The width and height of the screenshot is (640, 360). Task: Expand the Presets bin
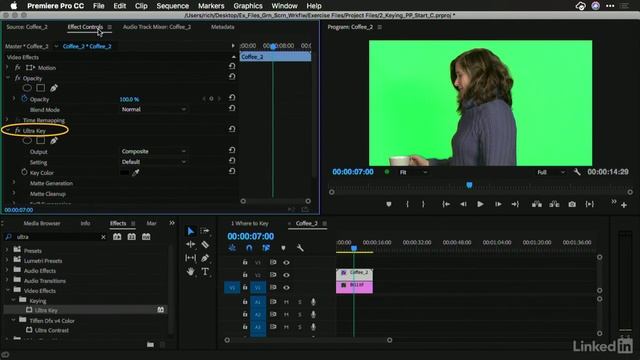tap(7, 250)
